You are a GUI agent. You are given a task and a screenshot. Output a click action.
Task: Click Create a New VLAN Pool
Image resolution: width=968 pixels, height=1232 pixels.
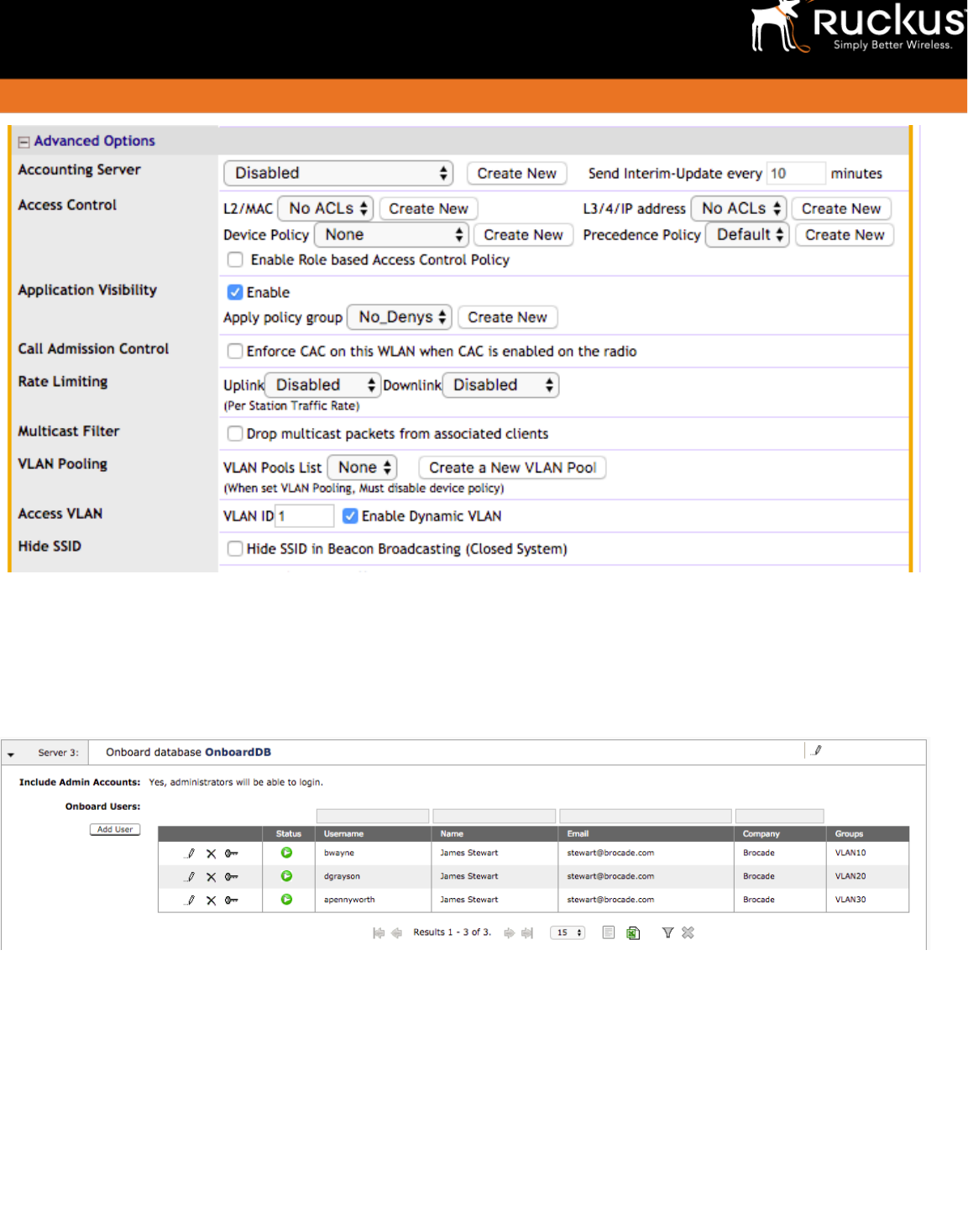(512, 467)
